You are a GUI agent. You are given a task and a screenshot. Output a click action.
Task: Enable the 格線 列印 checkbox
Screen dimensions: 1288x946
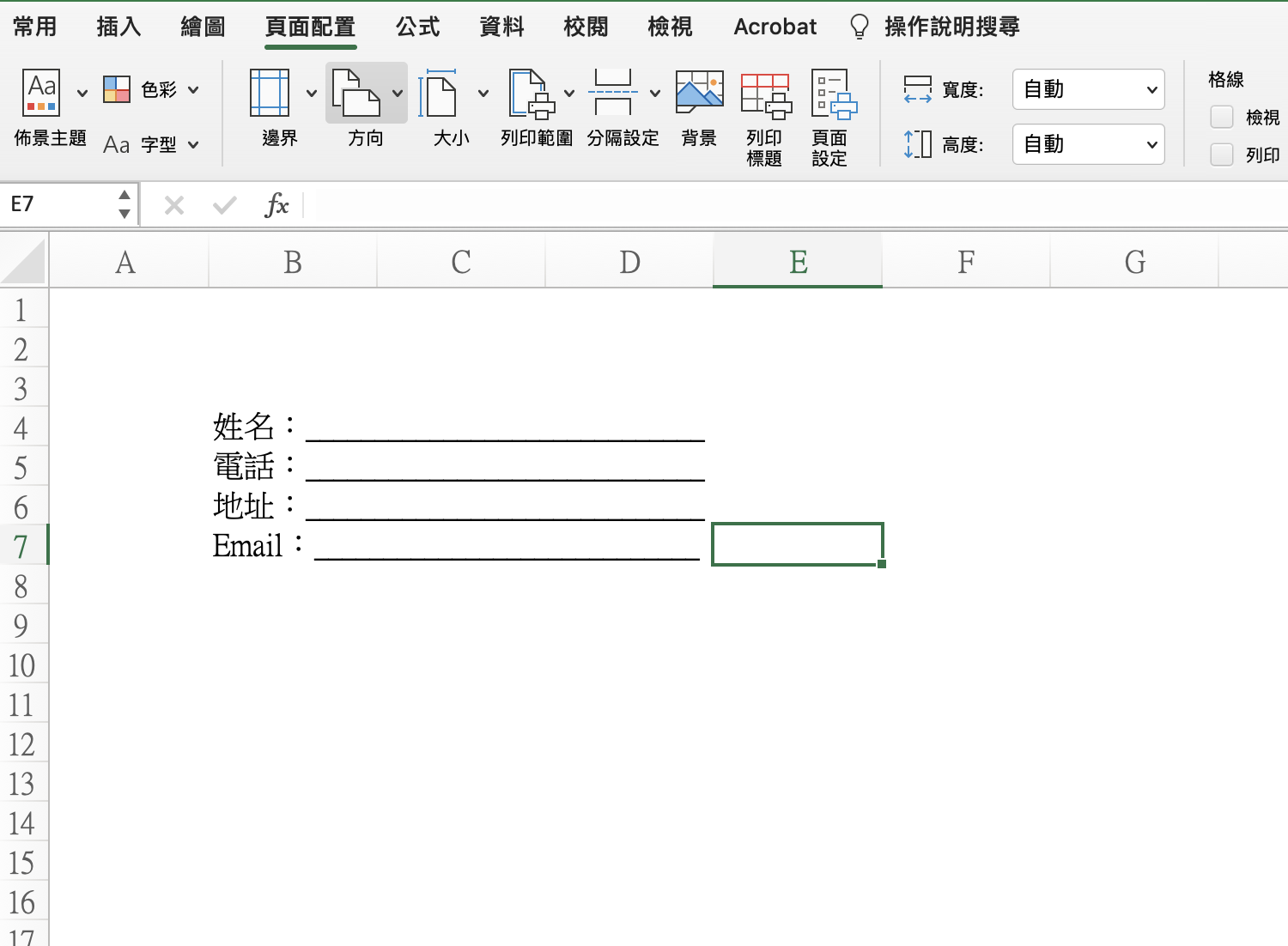click(x=1221, y=155)
